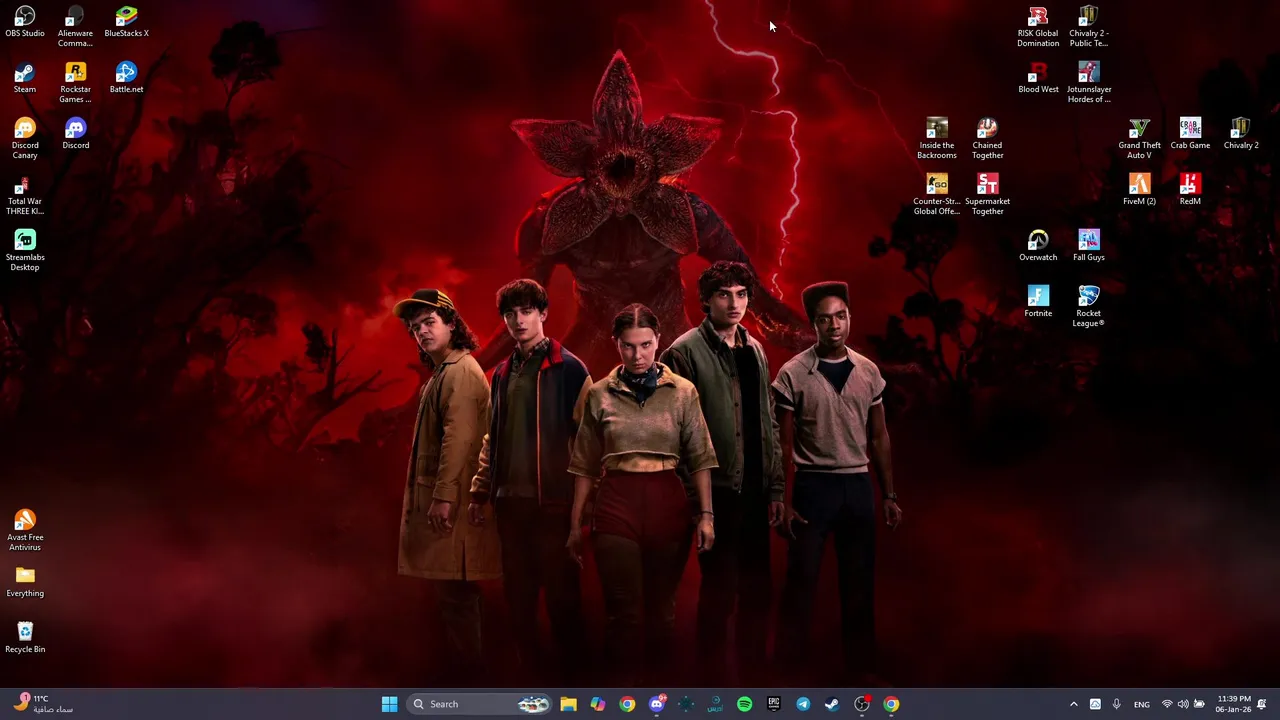This screenshot has height=720, width=1280.
Task: Select the Alienware Command Center shortcut
Action: [x=75, y=27]
